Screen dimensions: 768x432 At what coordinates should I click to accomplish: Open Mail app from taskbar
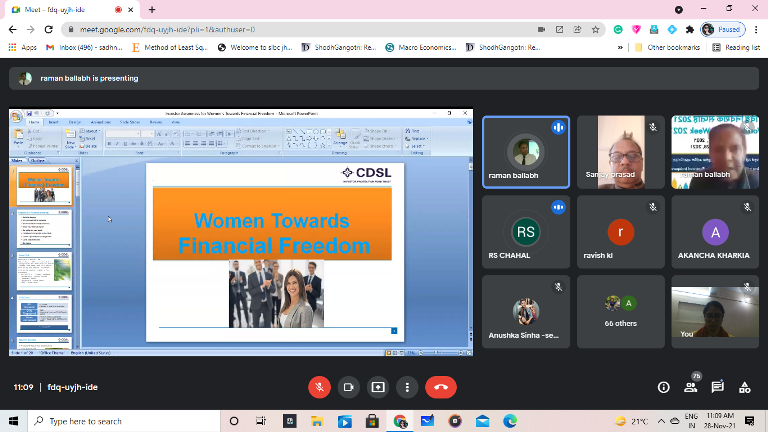click(482, 421)
